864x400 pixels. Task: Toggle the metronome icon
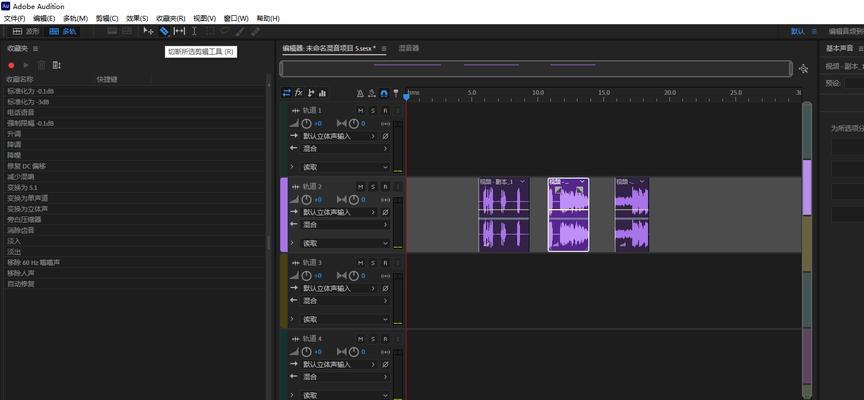(x=360, y=94)
